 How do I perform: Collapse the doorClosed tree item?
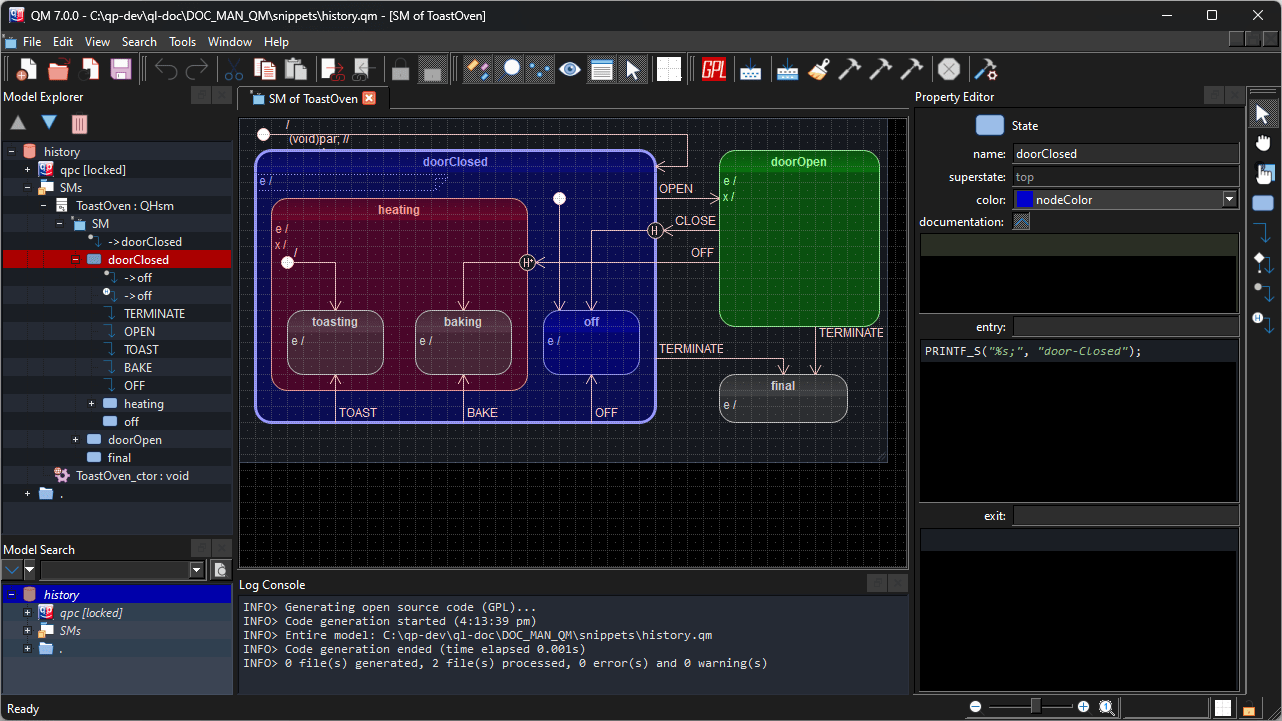[74, 259]
